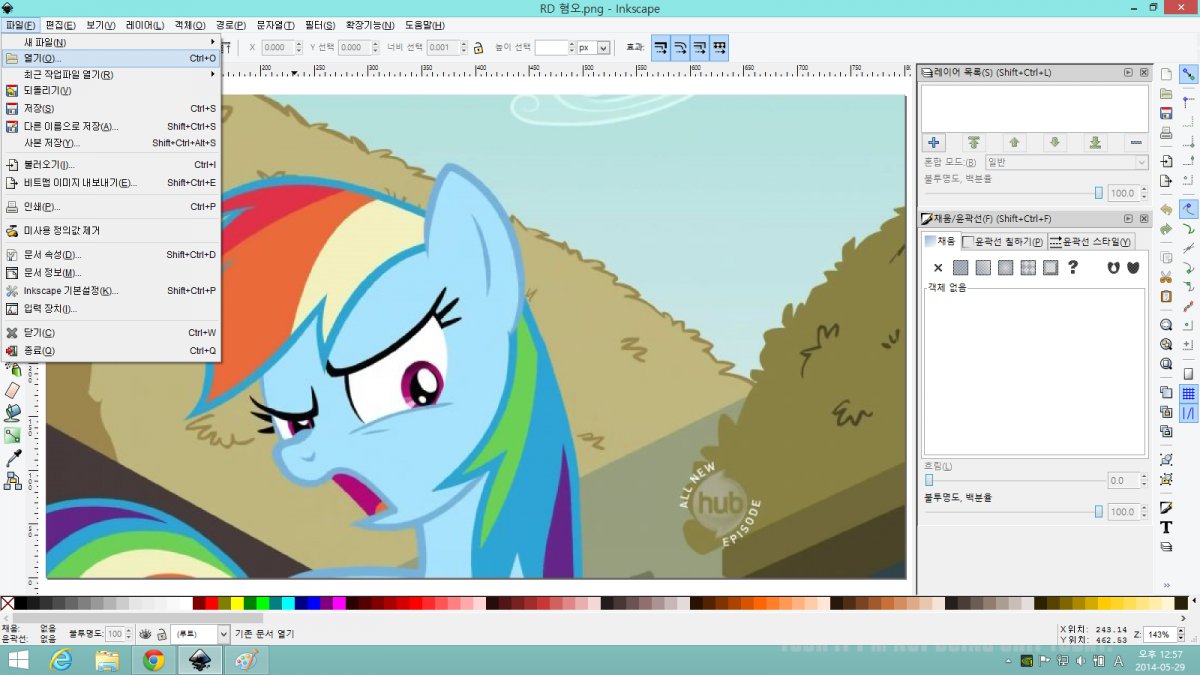The width and height of the screenshot is (1200, 675).
Task: Toggle snap to guides icon
Action: coord(1189,413)
